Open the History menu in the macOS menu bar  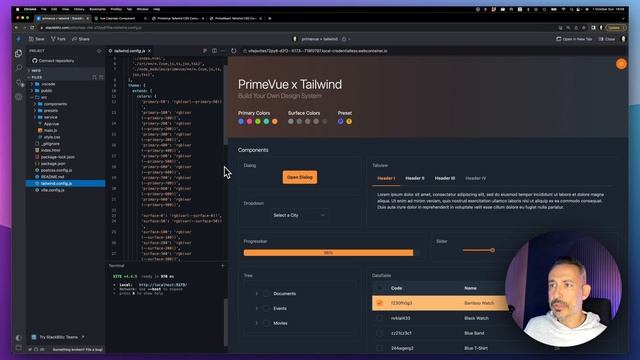click(x=79, y=9)
